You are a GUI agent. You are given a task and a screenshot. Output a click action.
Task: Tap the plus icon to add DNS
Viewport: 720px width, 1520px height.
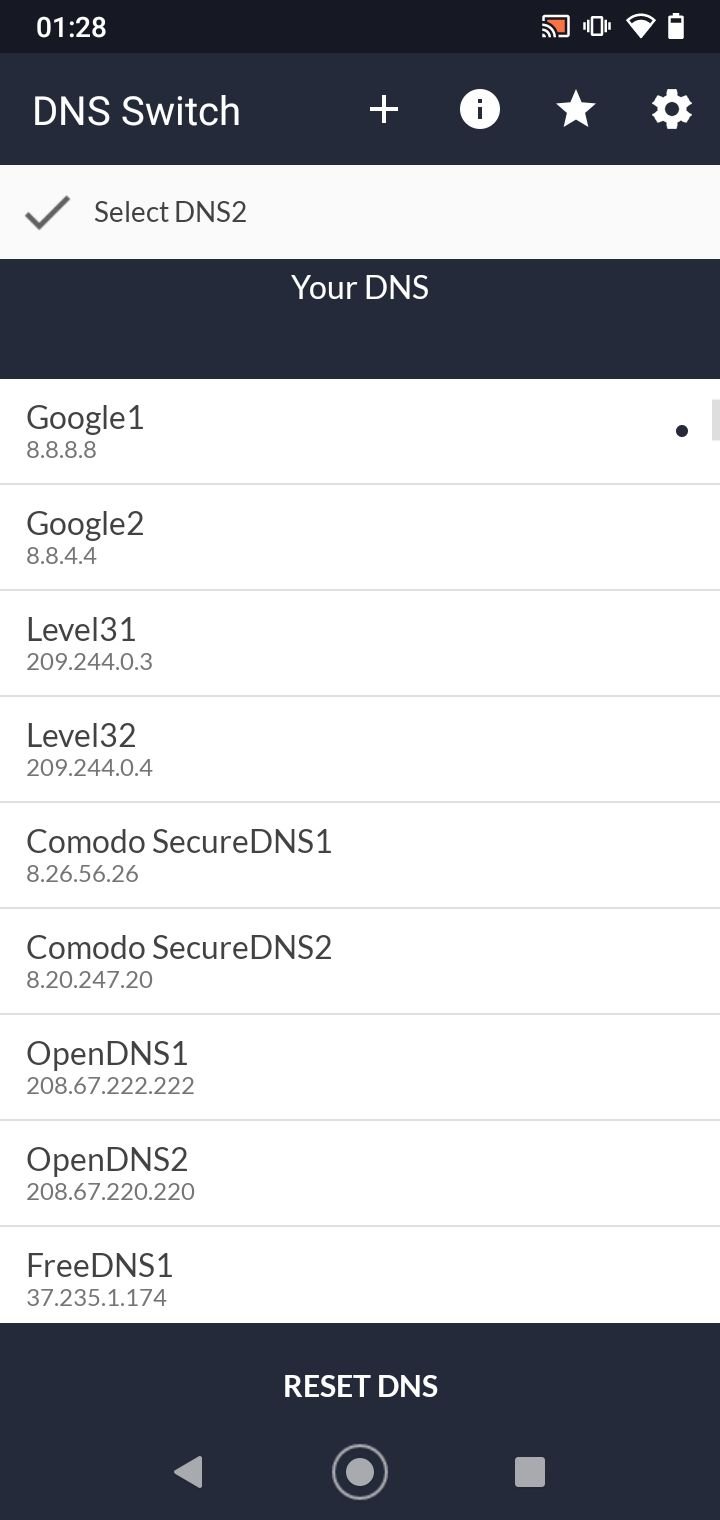tap(384, 110)
